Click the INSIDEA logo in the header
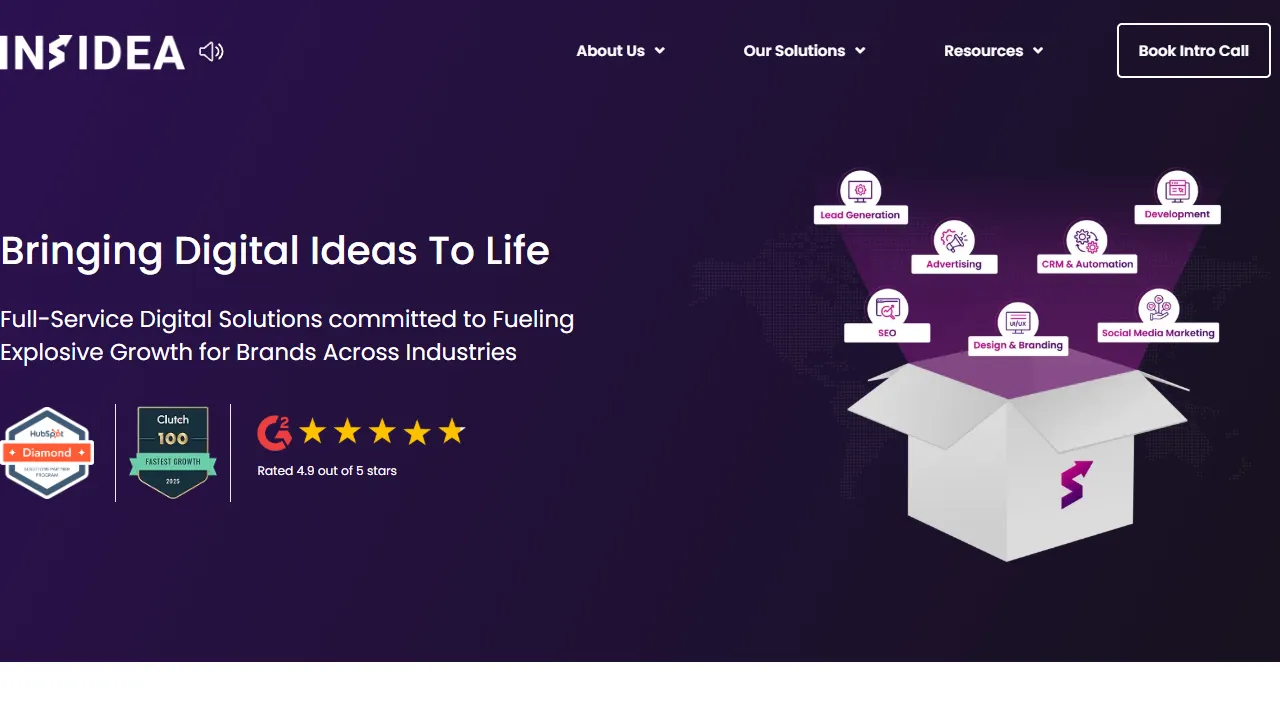Image resolution: width=1280 pixels, height=720 pixels. (x=93, y=50)
